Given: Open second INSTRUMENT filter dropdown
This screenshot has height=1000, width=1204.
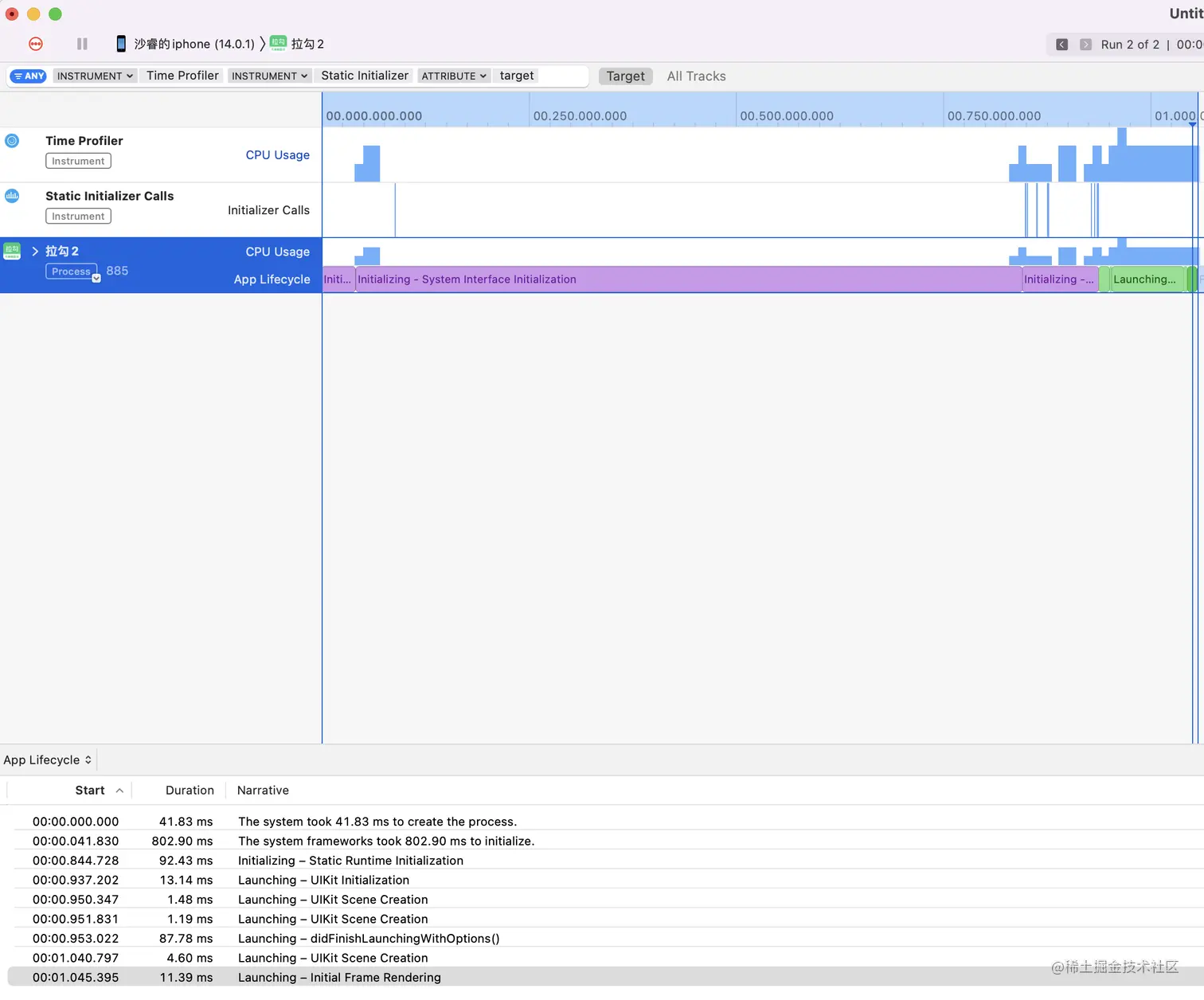Looking at the screenshot, I should pos(269,76).
